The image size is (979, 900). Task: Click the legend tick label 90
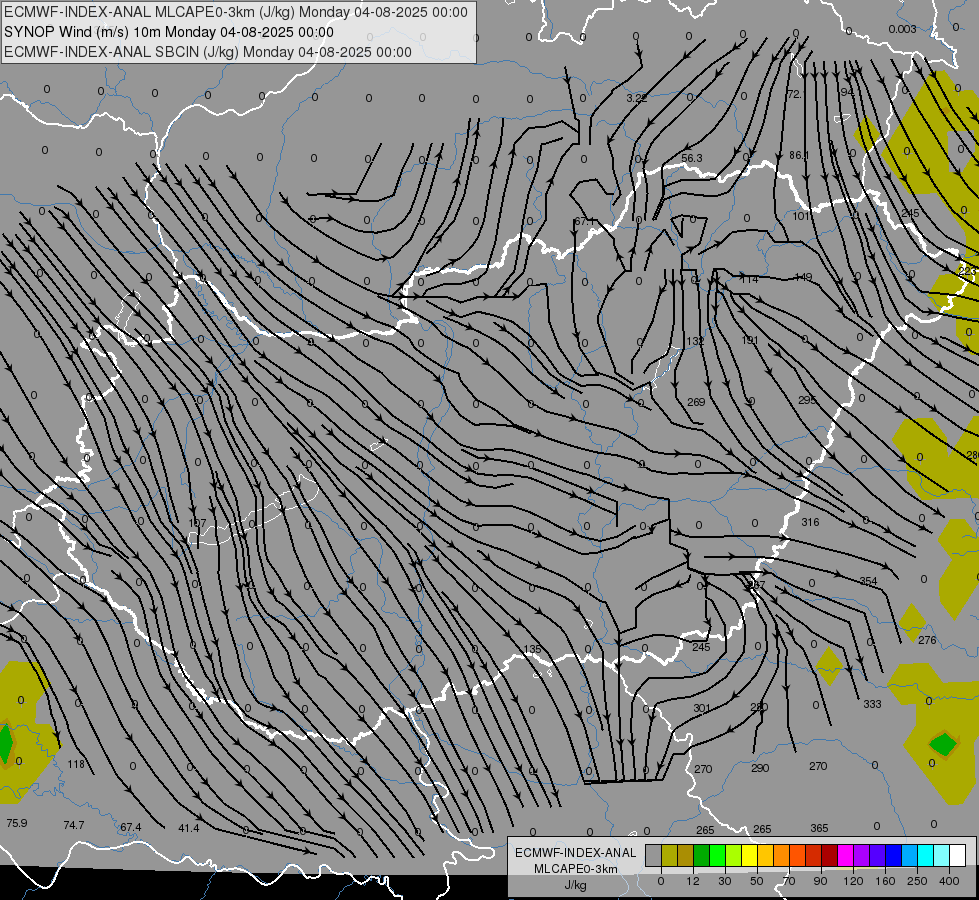[820, 881]
